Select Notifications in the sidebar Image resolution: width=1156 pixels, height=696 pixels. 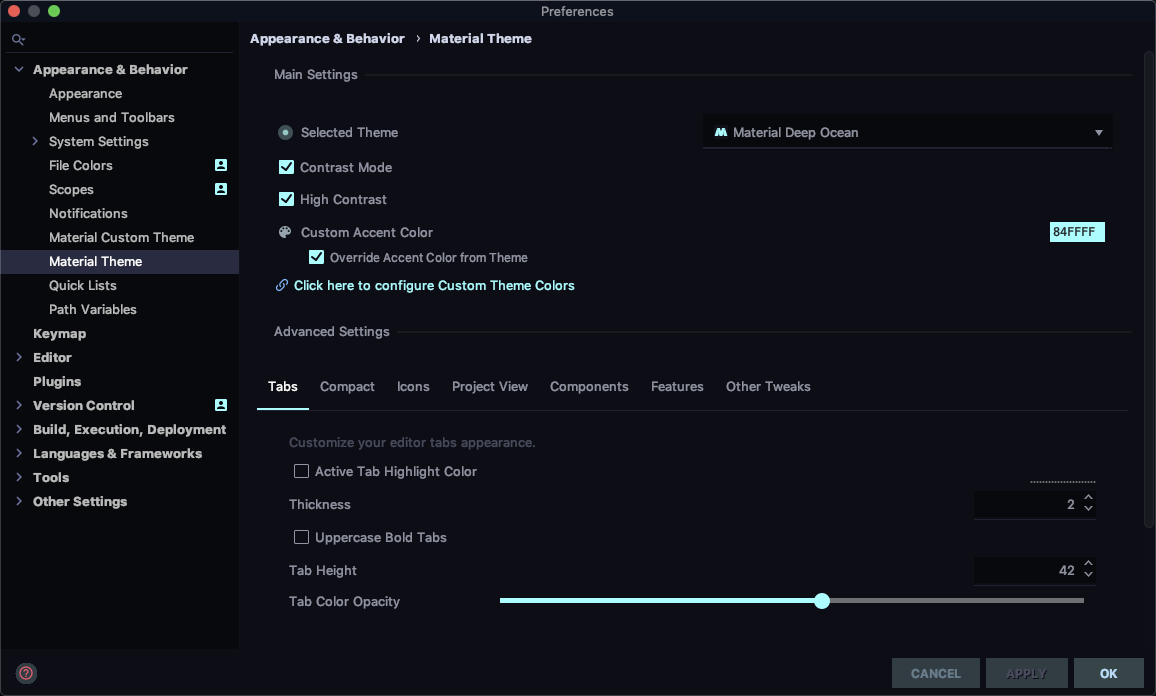point(88,213)
